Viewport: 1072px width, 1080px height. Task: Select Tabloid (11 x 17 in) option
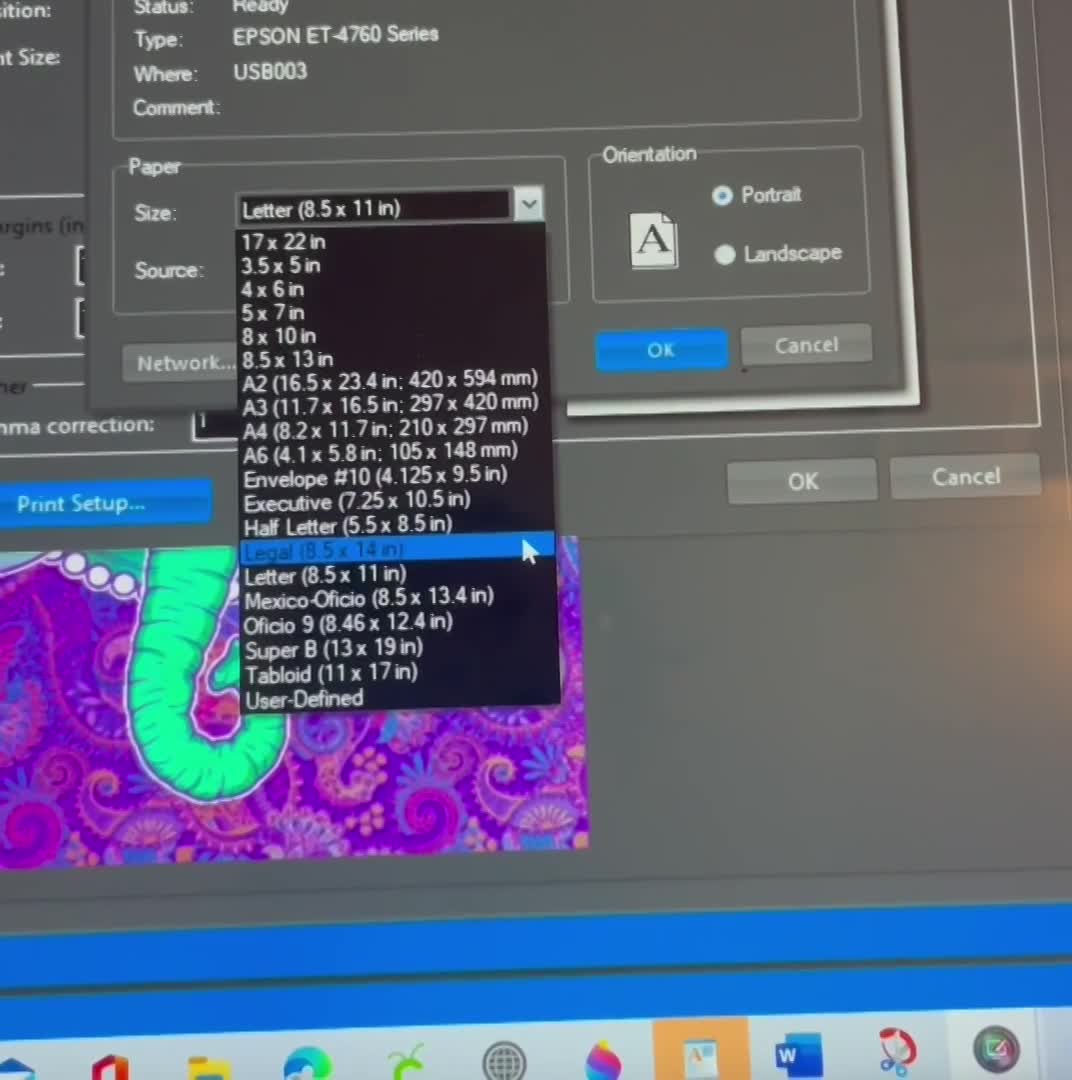pos(331,673)
